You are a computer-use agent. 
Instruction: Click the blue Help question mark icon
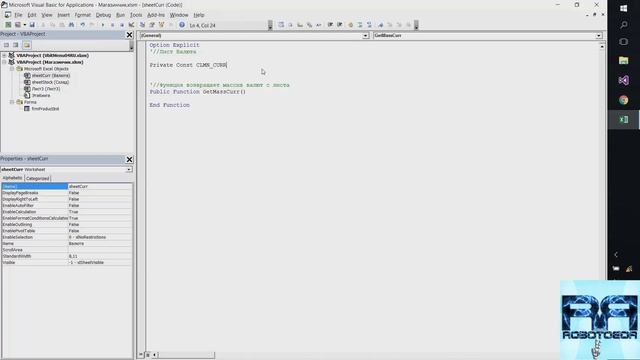[x=182, y=25]
